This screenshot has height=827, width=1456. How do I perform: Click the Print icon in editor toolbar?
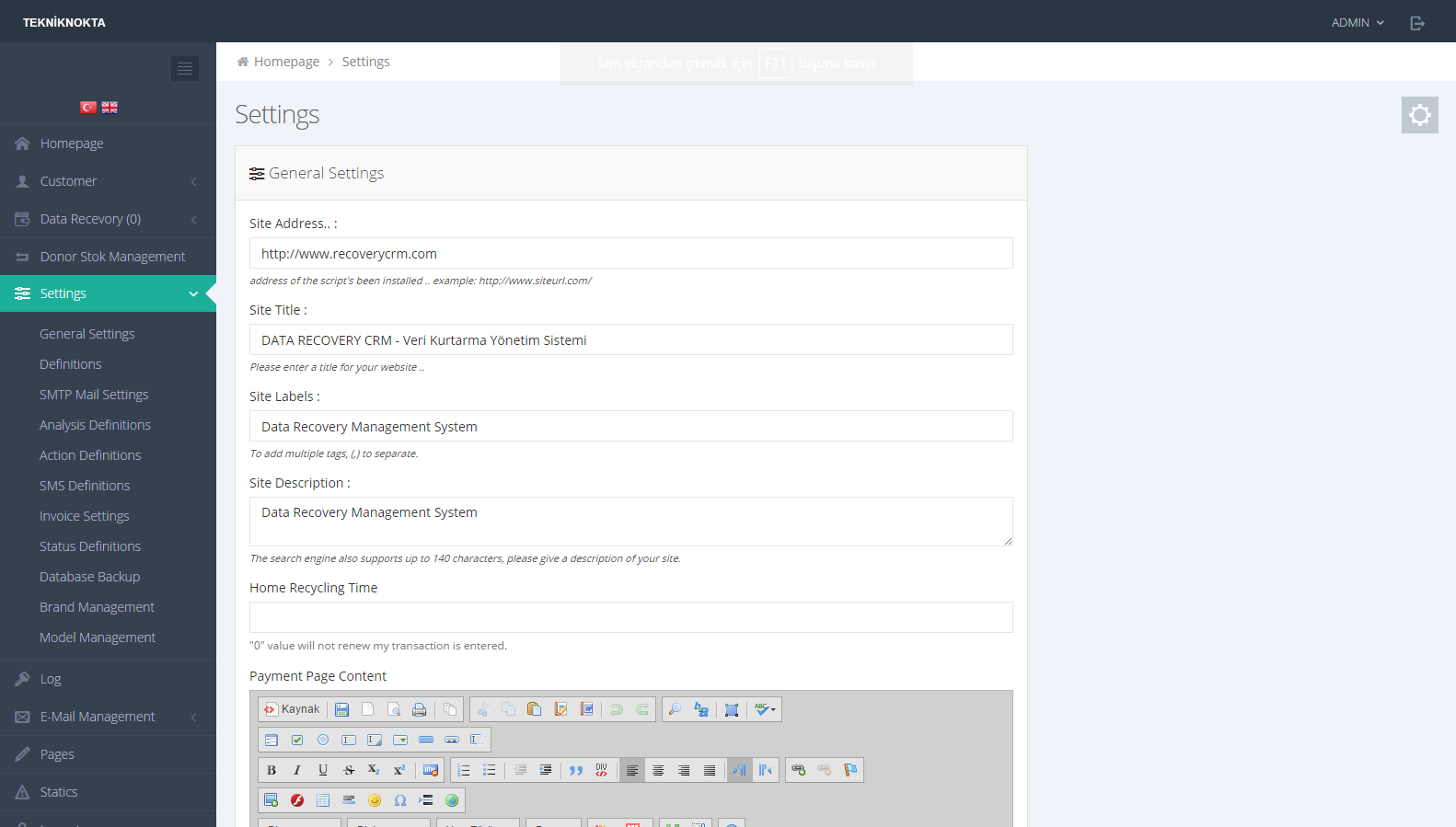click(x=419, y=709)
